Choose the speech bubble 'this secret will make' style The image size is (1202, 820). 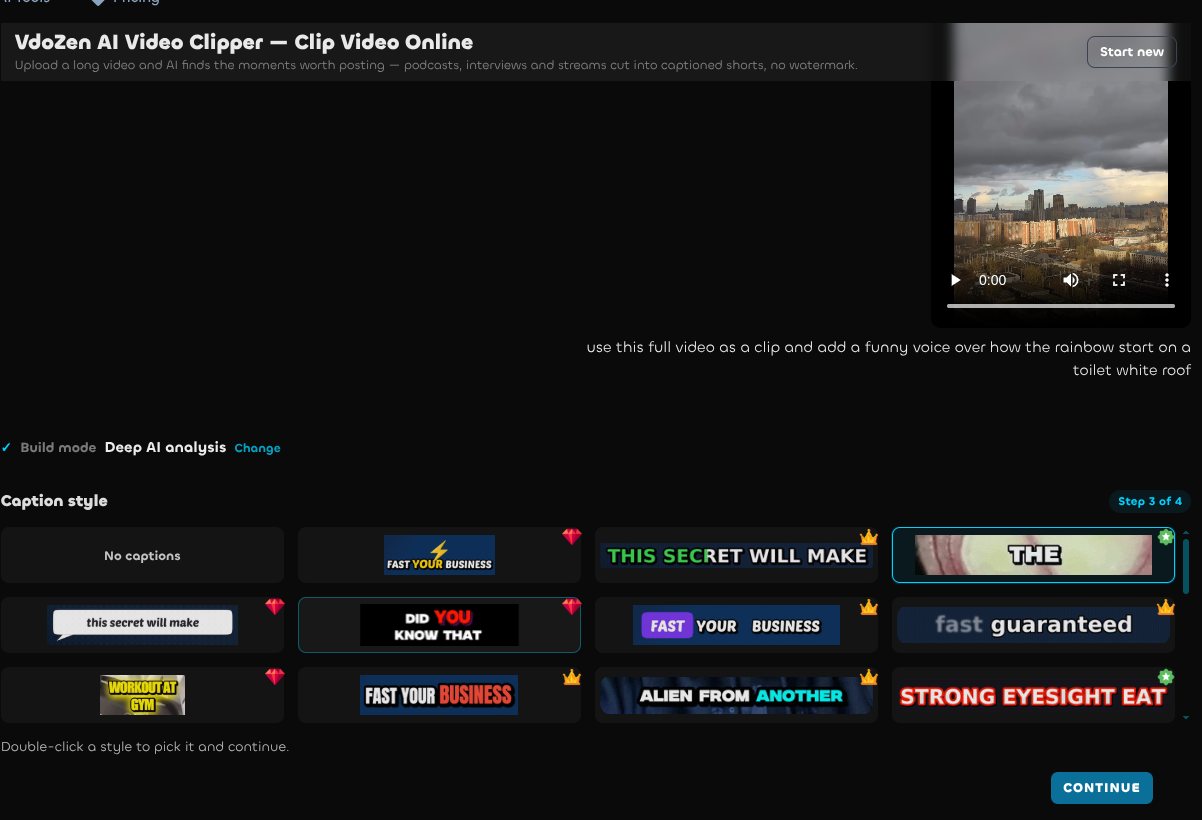pos(142,625)
